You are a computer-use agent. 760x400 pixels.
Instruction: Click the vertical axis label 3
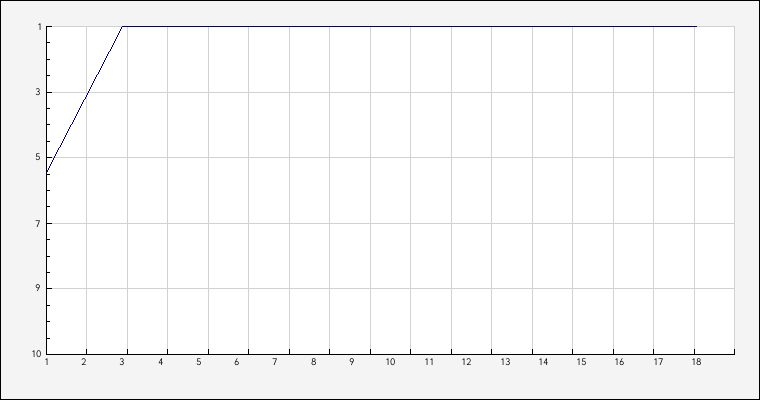[38, 92]
